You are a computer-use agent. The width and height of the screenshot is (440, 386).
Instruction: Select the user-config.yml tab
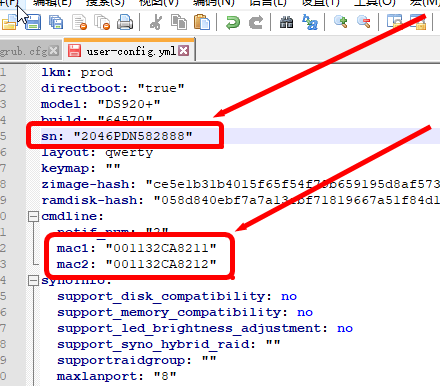pyautogui.click(x=131, y=51)
